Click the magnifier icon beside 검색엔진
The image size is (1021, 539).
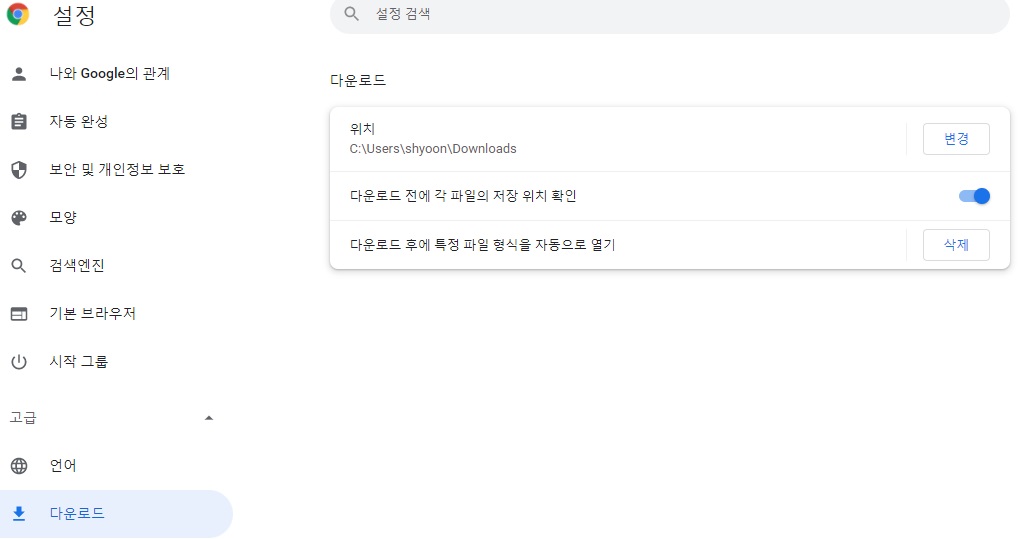(19, 266)
